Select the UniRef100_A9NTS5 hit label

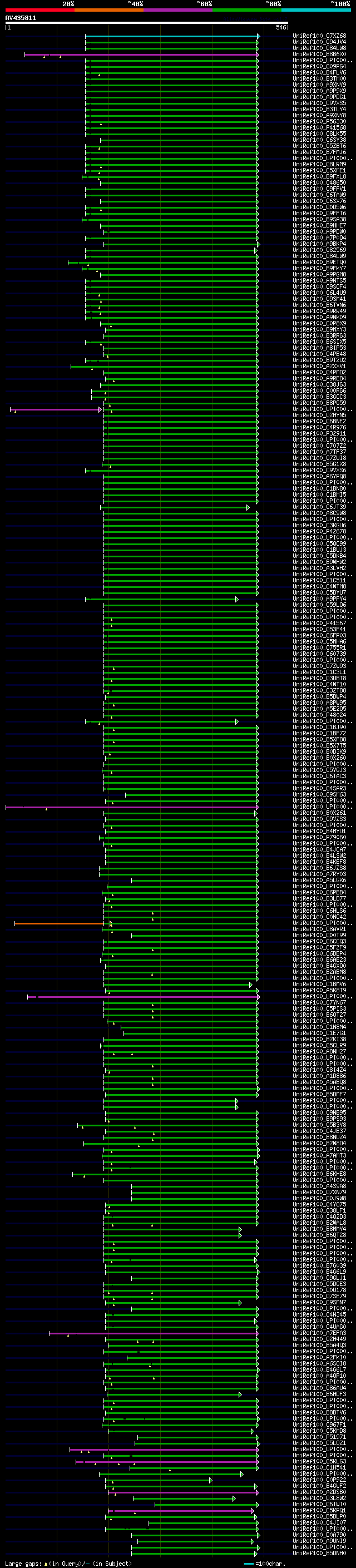click(x=319, y=280)
